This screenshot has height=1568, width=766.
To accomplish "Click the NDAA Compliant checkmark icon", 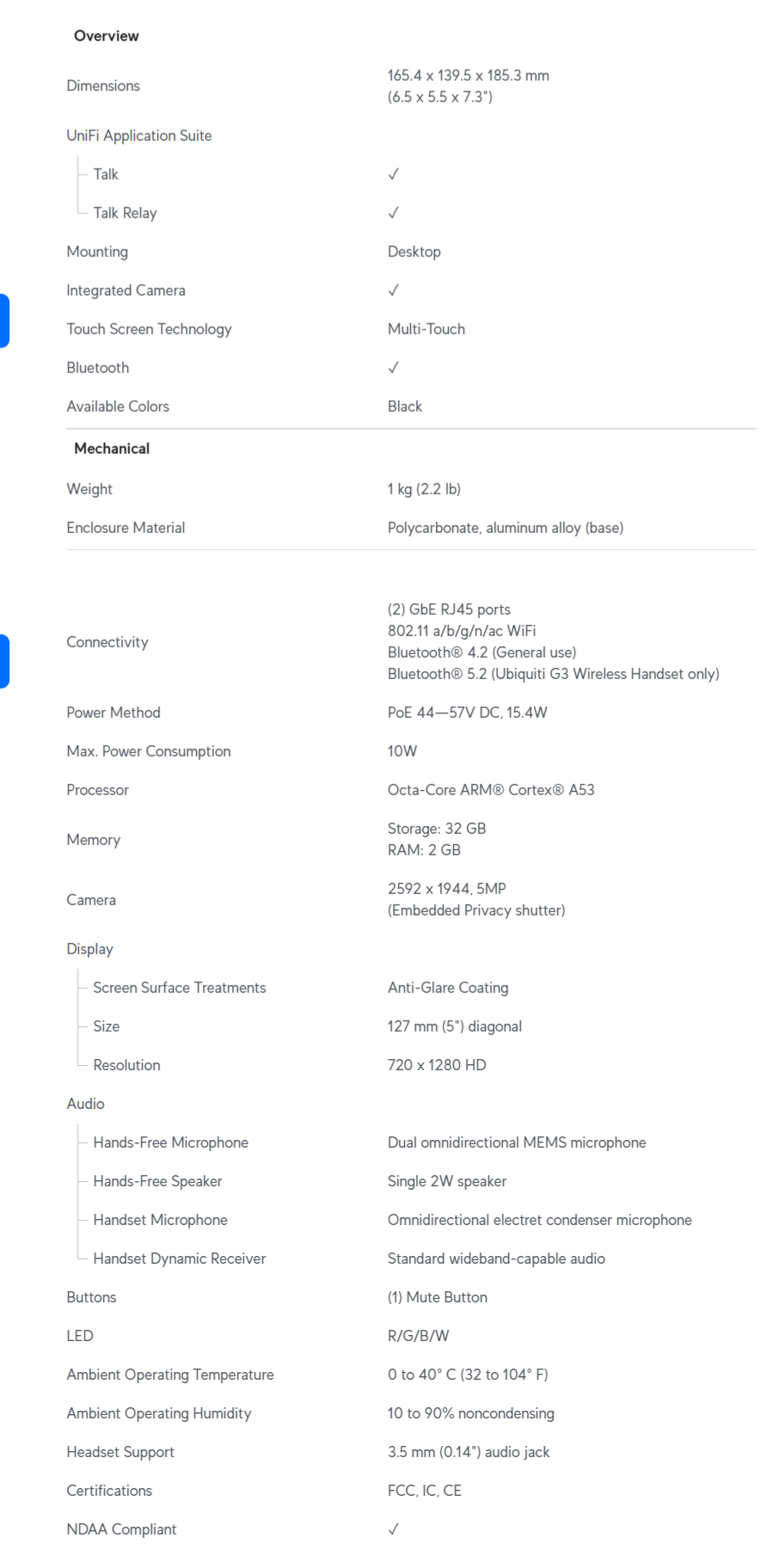I will (x=393, y=1529).
